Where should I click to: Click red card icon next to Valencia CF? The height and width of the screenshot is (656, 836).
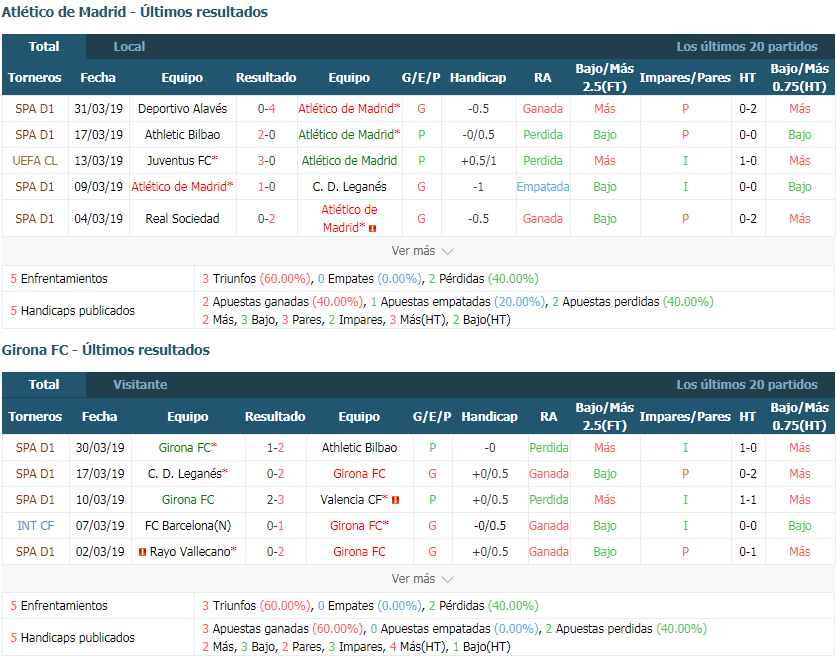(x=396, y=500)
